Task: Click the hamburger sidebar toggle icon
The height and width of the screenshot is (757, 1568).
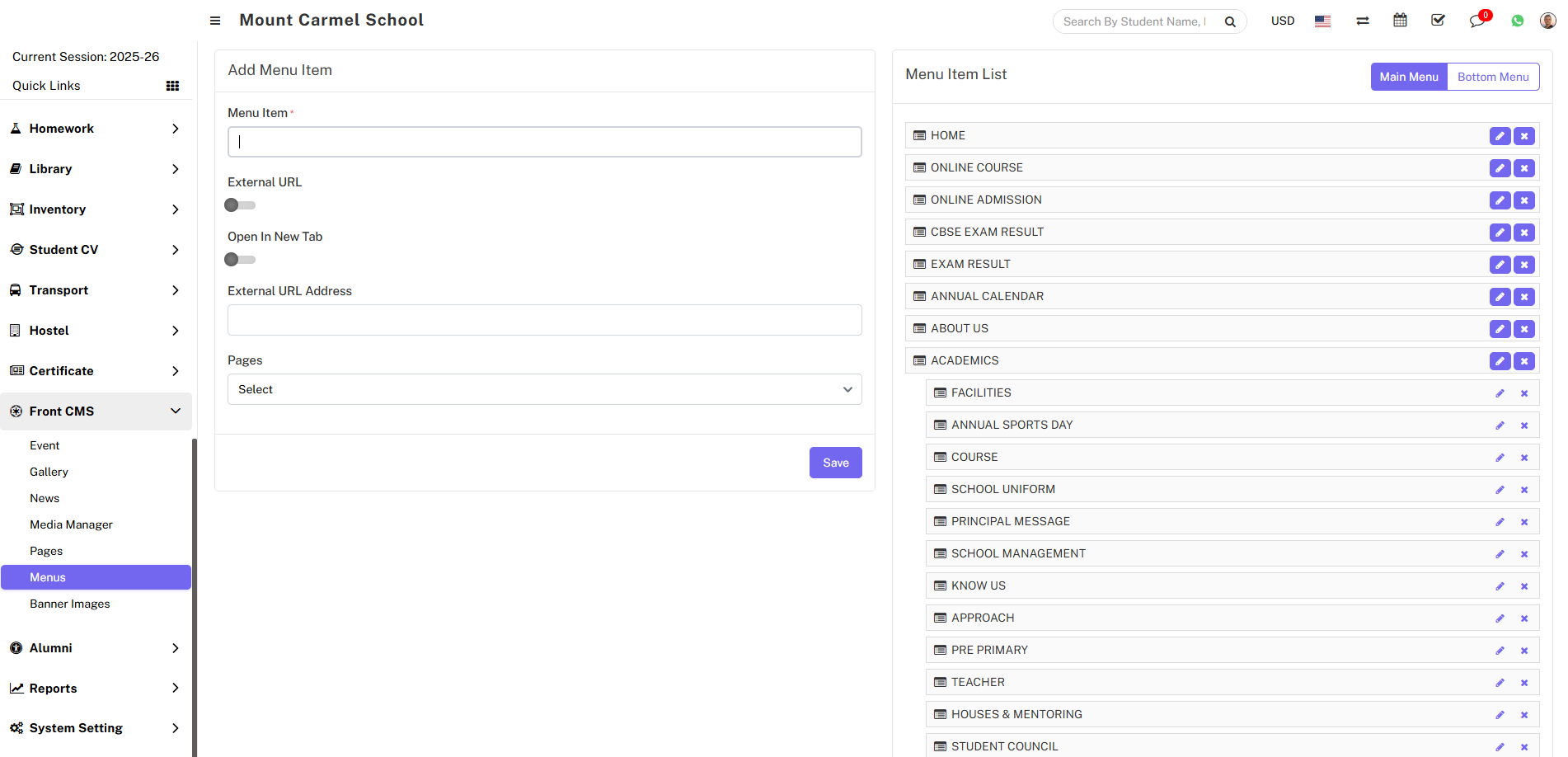Action: (x=215, y=21)
